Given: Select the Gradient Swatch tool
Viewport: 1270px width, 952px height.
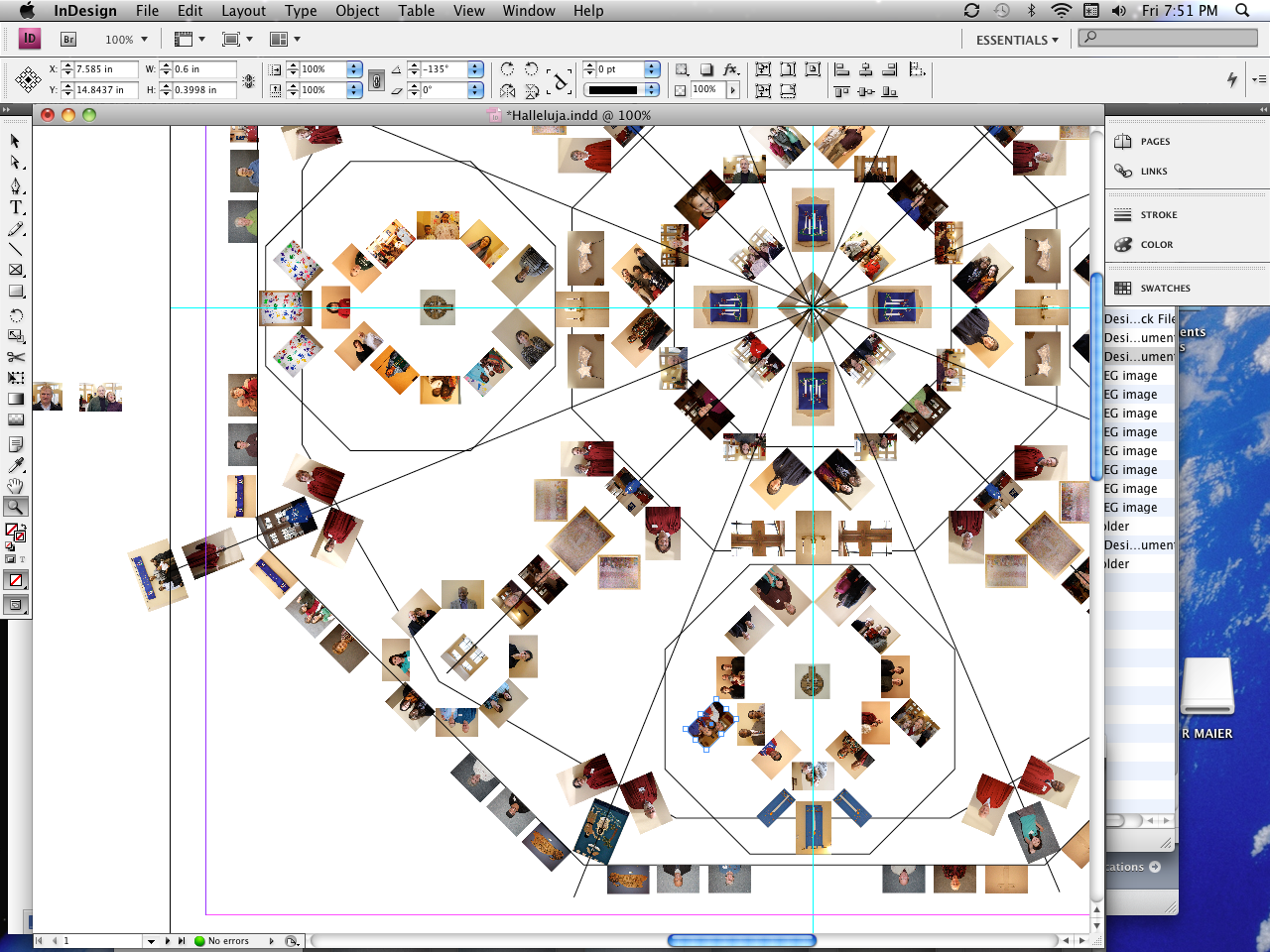Looking at the screenshot, I should click(15, 398).
